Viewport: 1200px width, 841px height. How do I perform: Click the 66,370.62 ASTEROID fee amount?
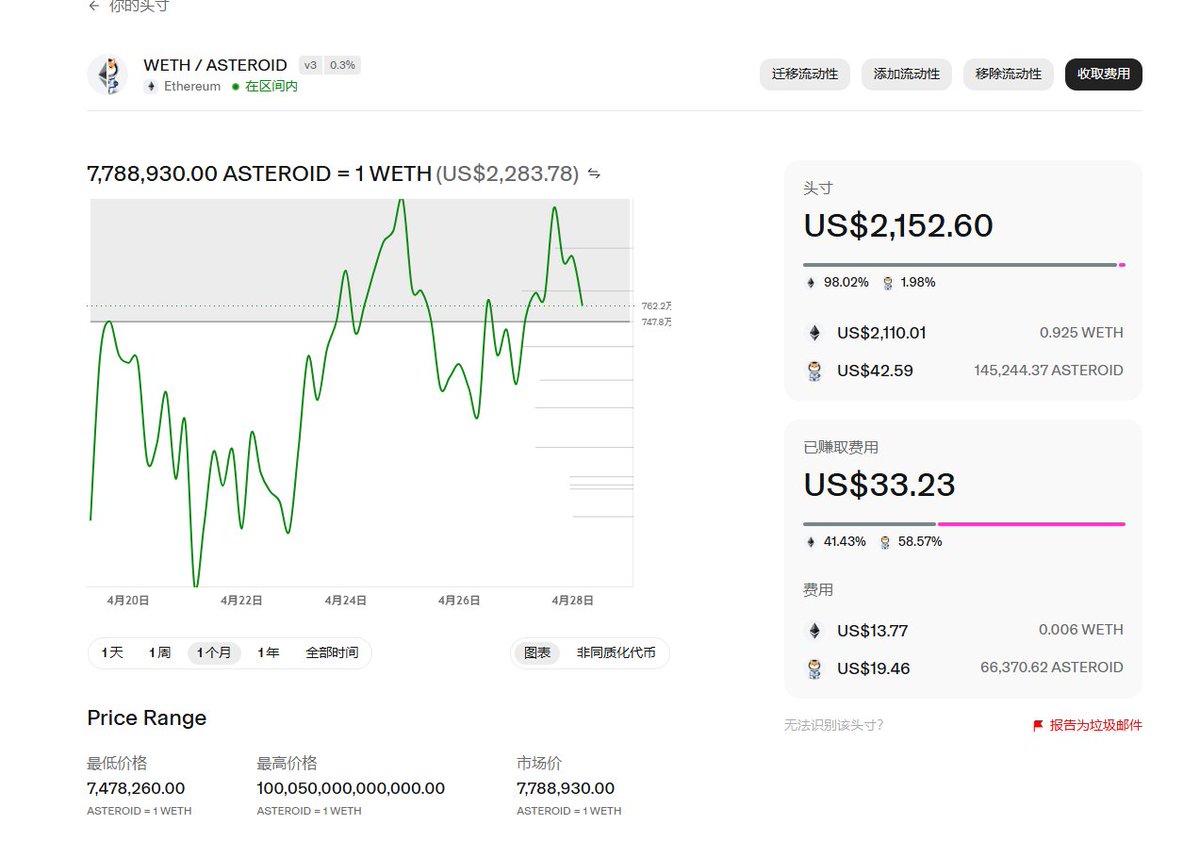[x=1052, y=668]
